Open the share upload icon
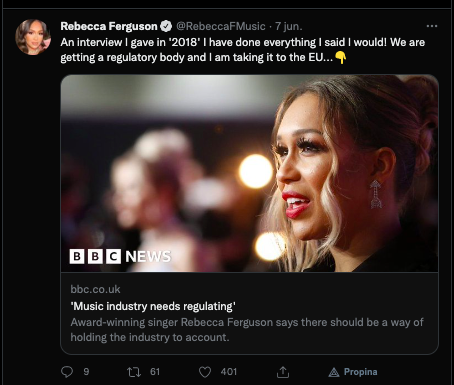 (x=283, y=372)
